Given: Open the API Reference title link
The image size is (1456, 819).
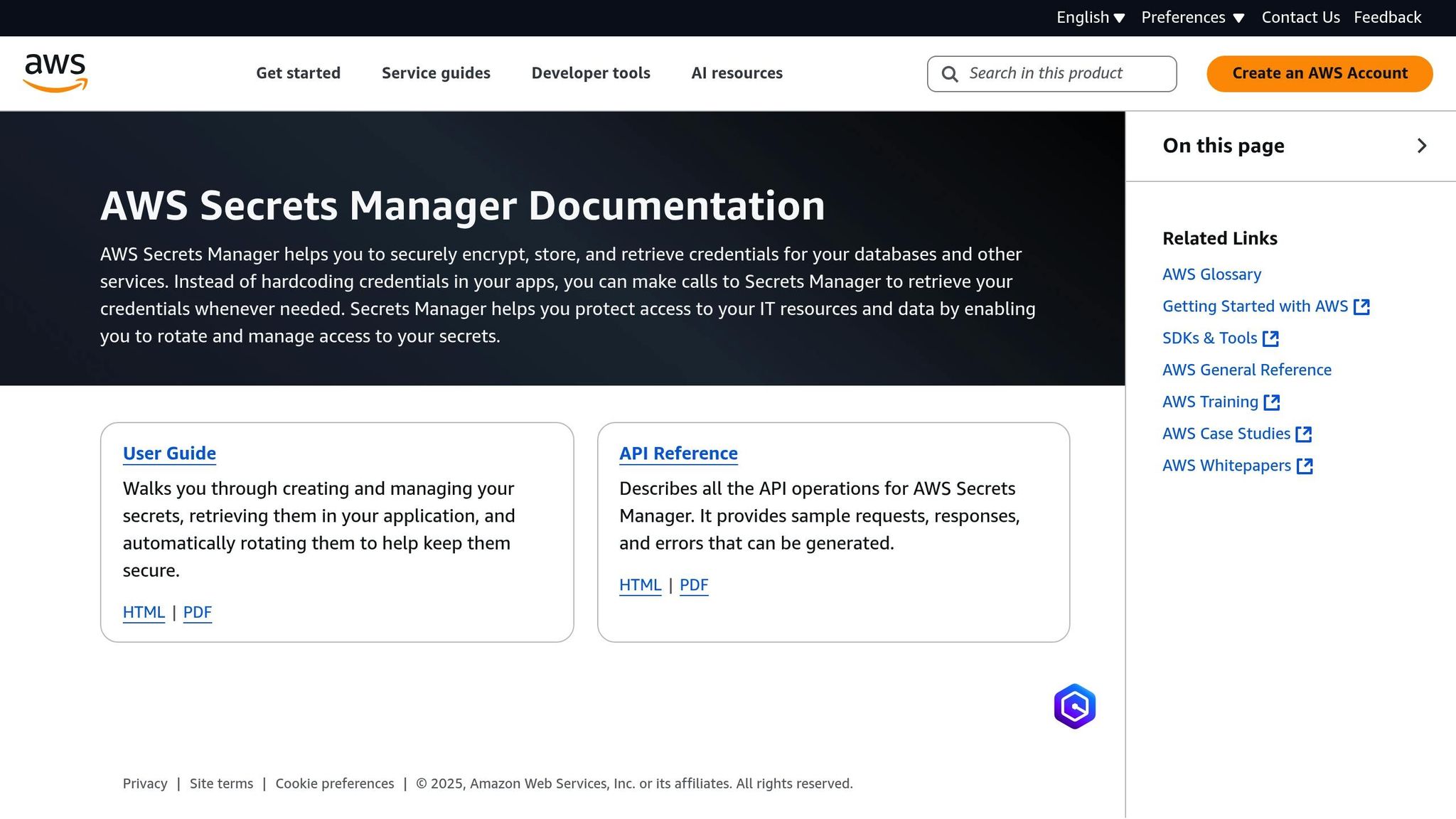Looking at the screenshot, I should click(x=678, y=454).
